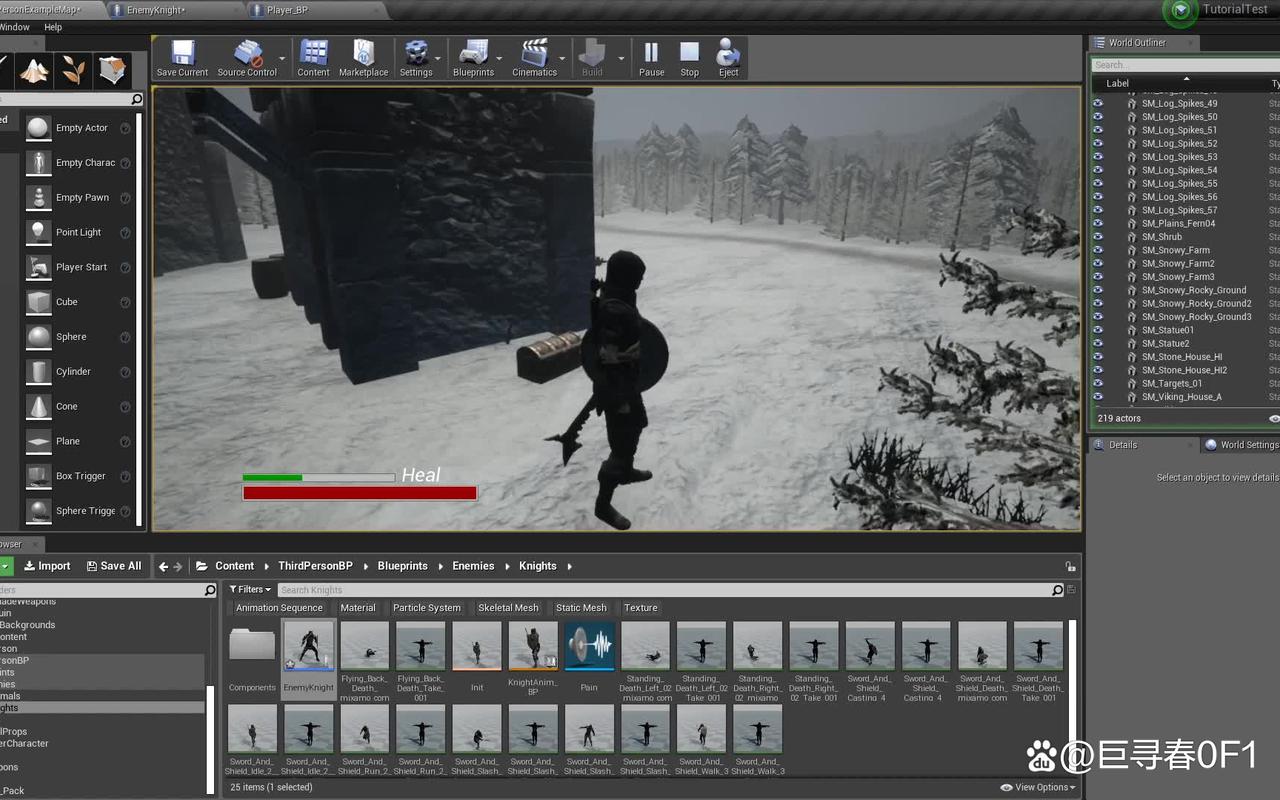Toggle the Skeletal Mesh filter
The height and width of the screenshot is (800, 1280).
click(x=508, y=608)
